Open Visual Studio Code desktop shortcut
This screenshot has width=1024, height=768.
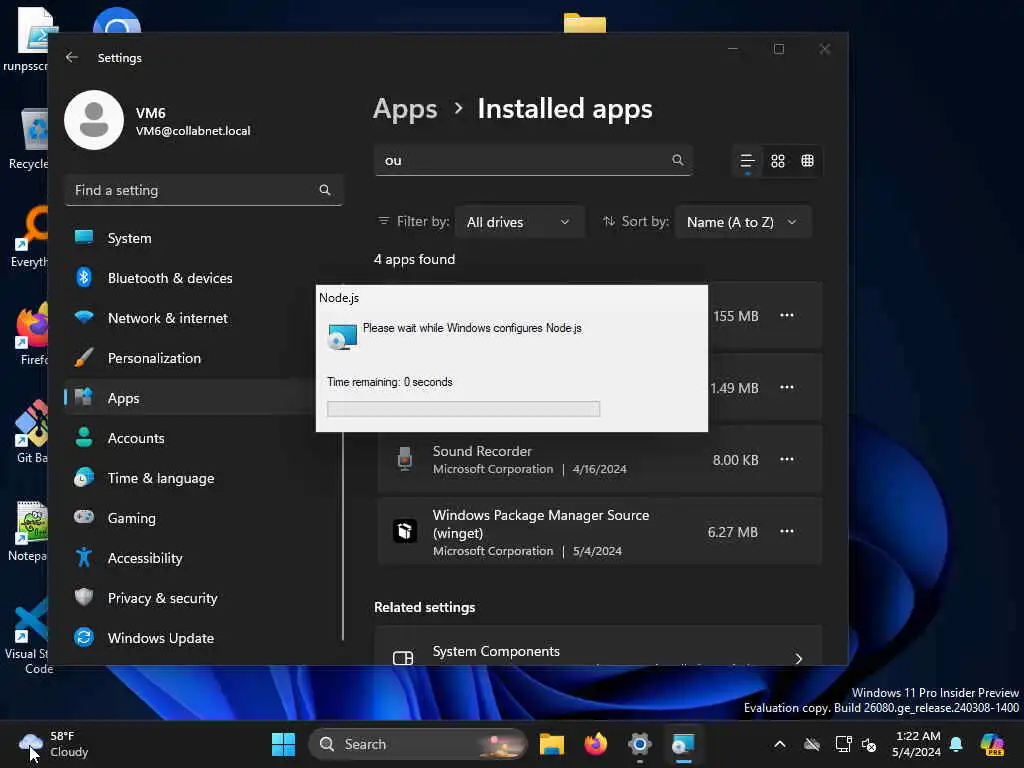[x=27, y=636]
